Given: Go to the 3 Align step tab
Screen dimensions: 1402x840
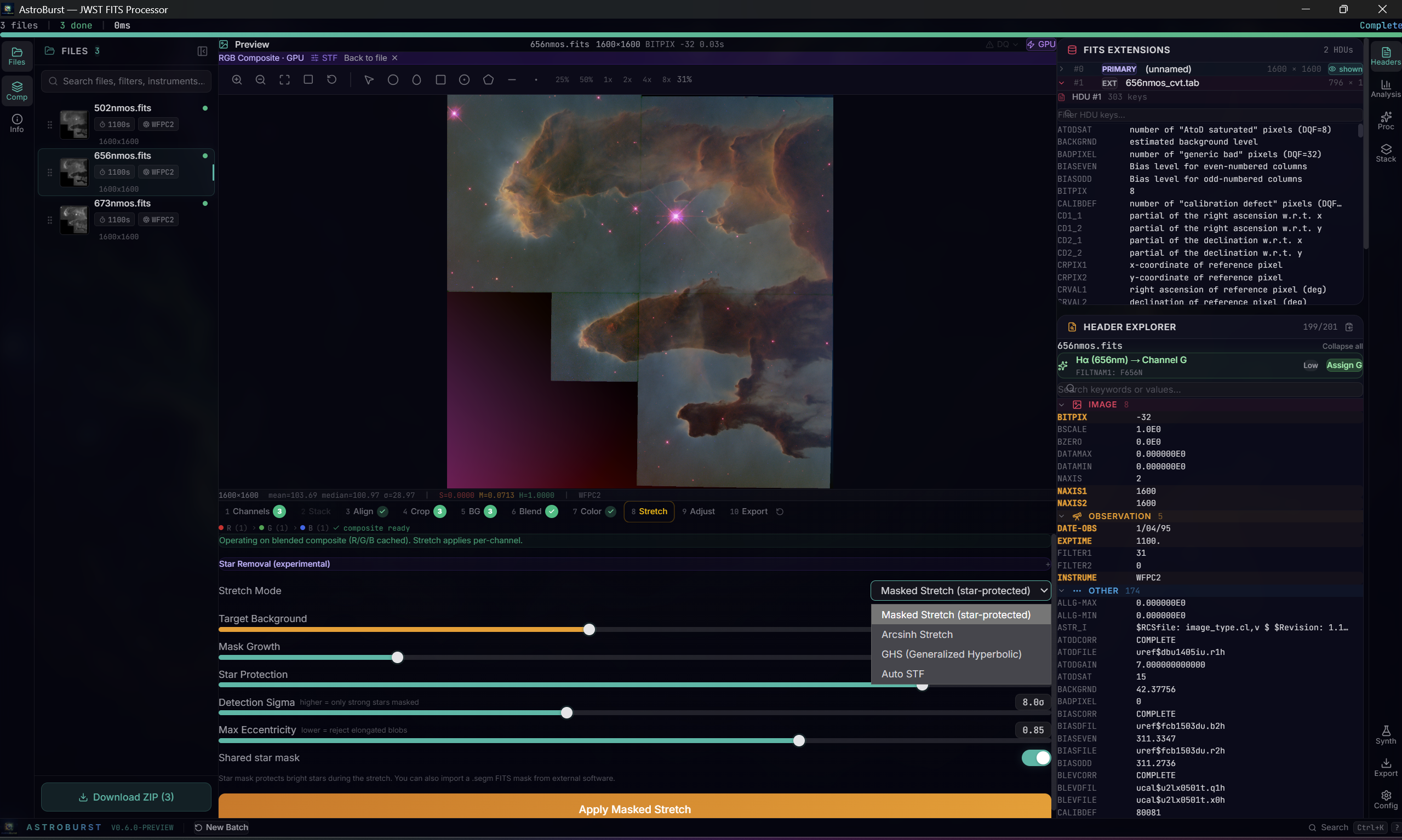Looking at the screenshot, I should [367, 511].
